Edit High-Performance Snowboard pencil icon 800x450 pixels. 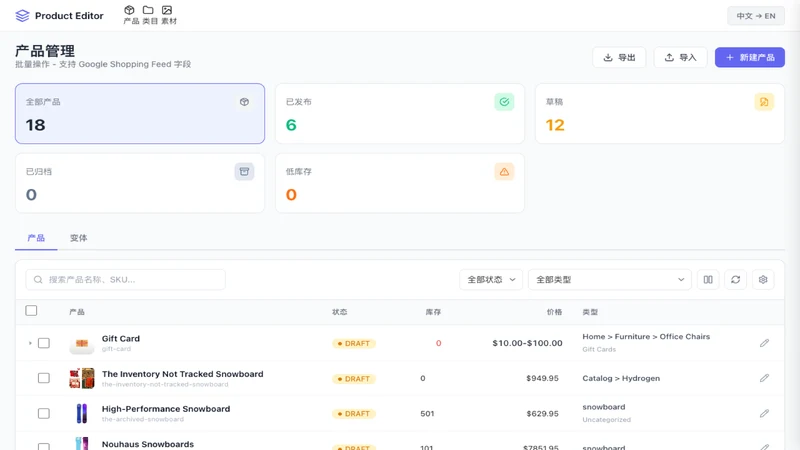[764, 413]
